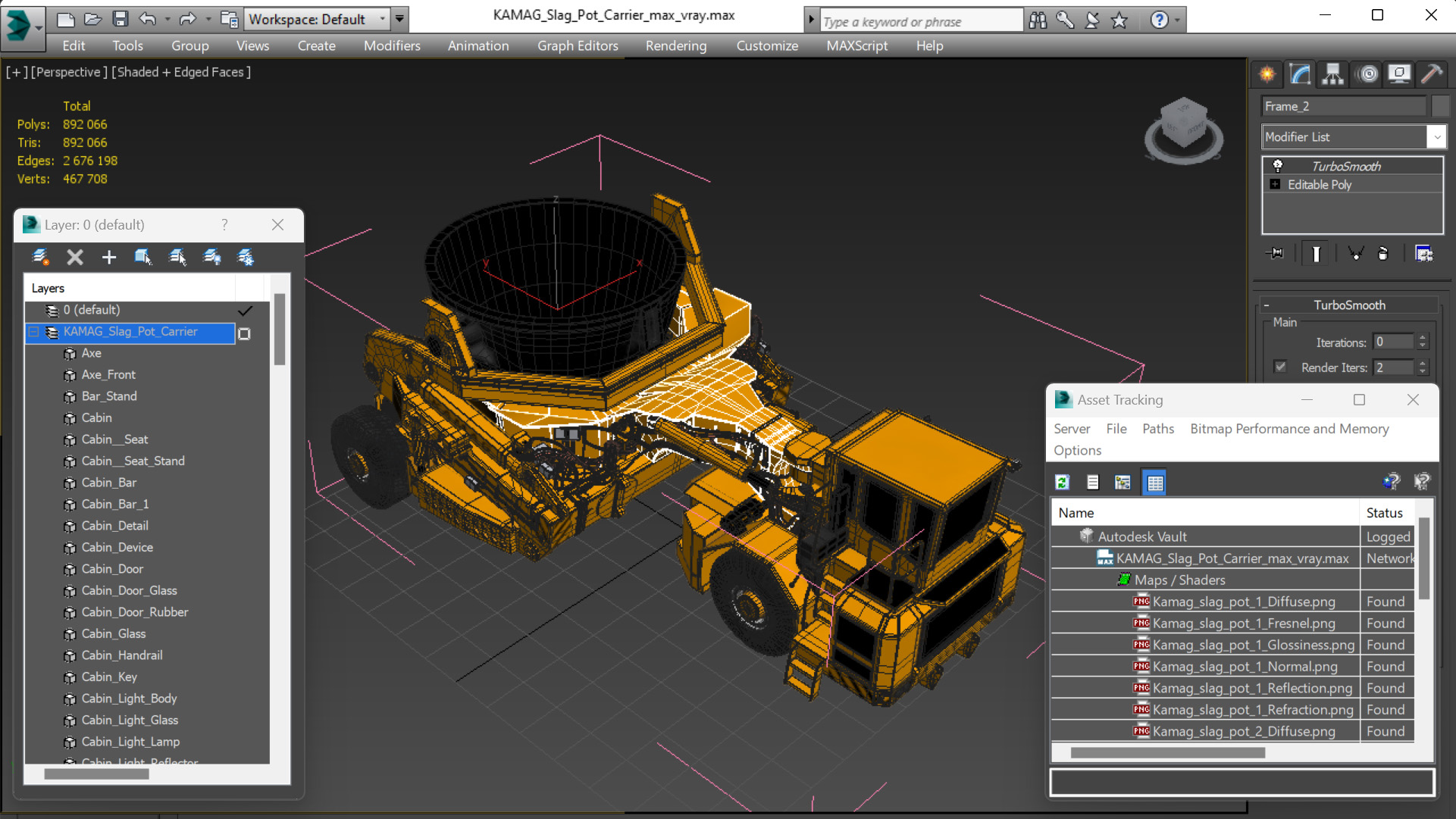The width and height of the screenshot is (1456, 819).
Task: Click Refresh icon in Asset Tracking toolbar
Action: point(1063,483)
